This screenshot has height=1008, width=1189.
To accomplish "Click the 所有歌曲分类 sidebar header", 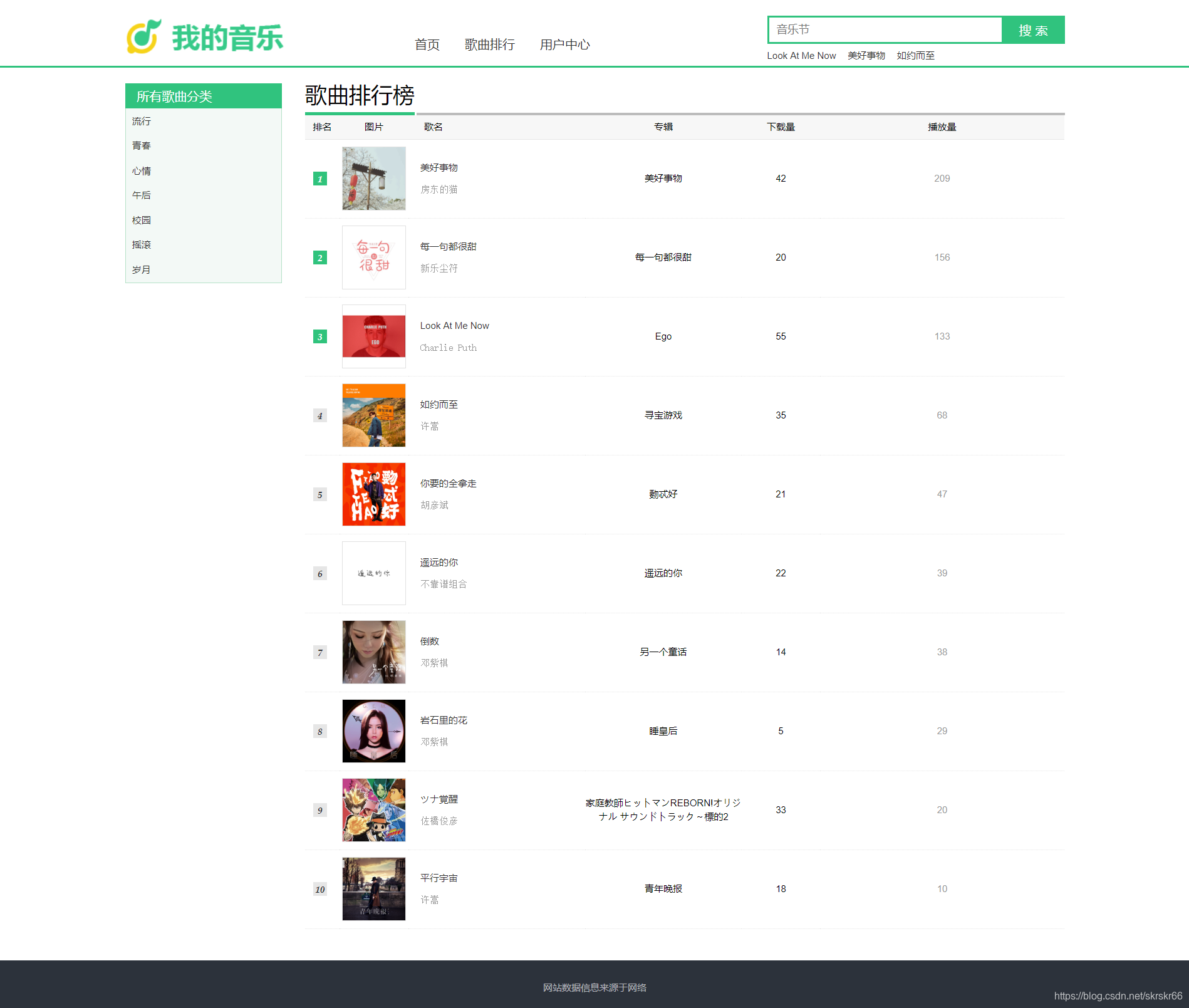I will 204,96.
